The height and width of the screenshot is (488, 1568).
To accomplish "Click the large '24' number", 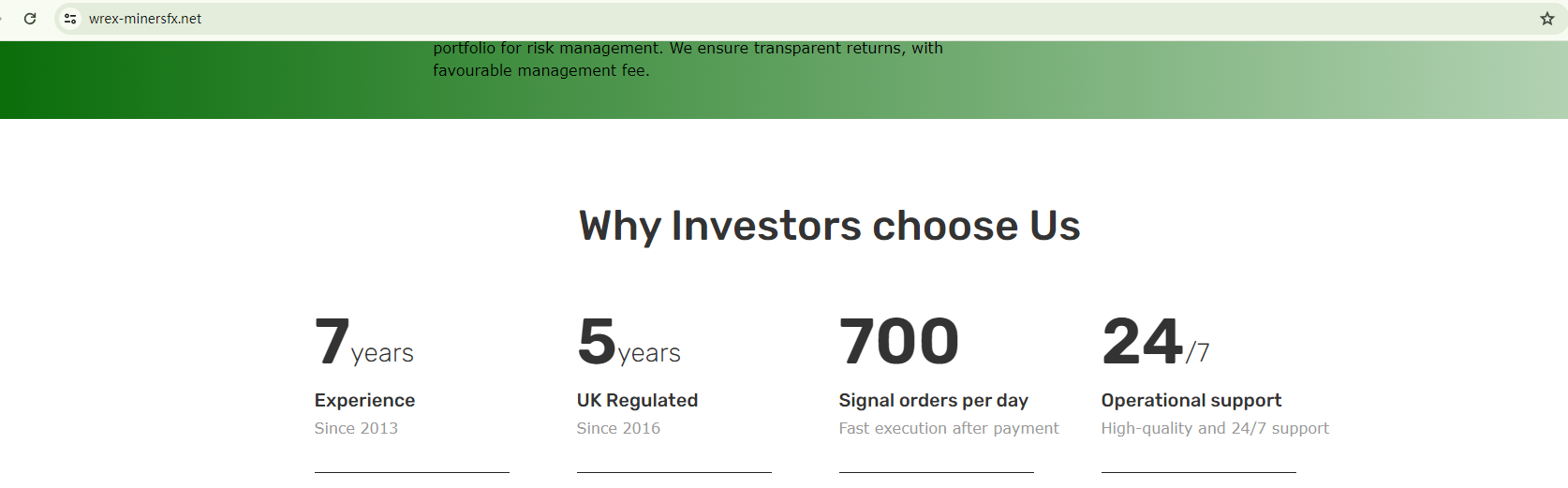I will click(x=1143, y=341).
